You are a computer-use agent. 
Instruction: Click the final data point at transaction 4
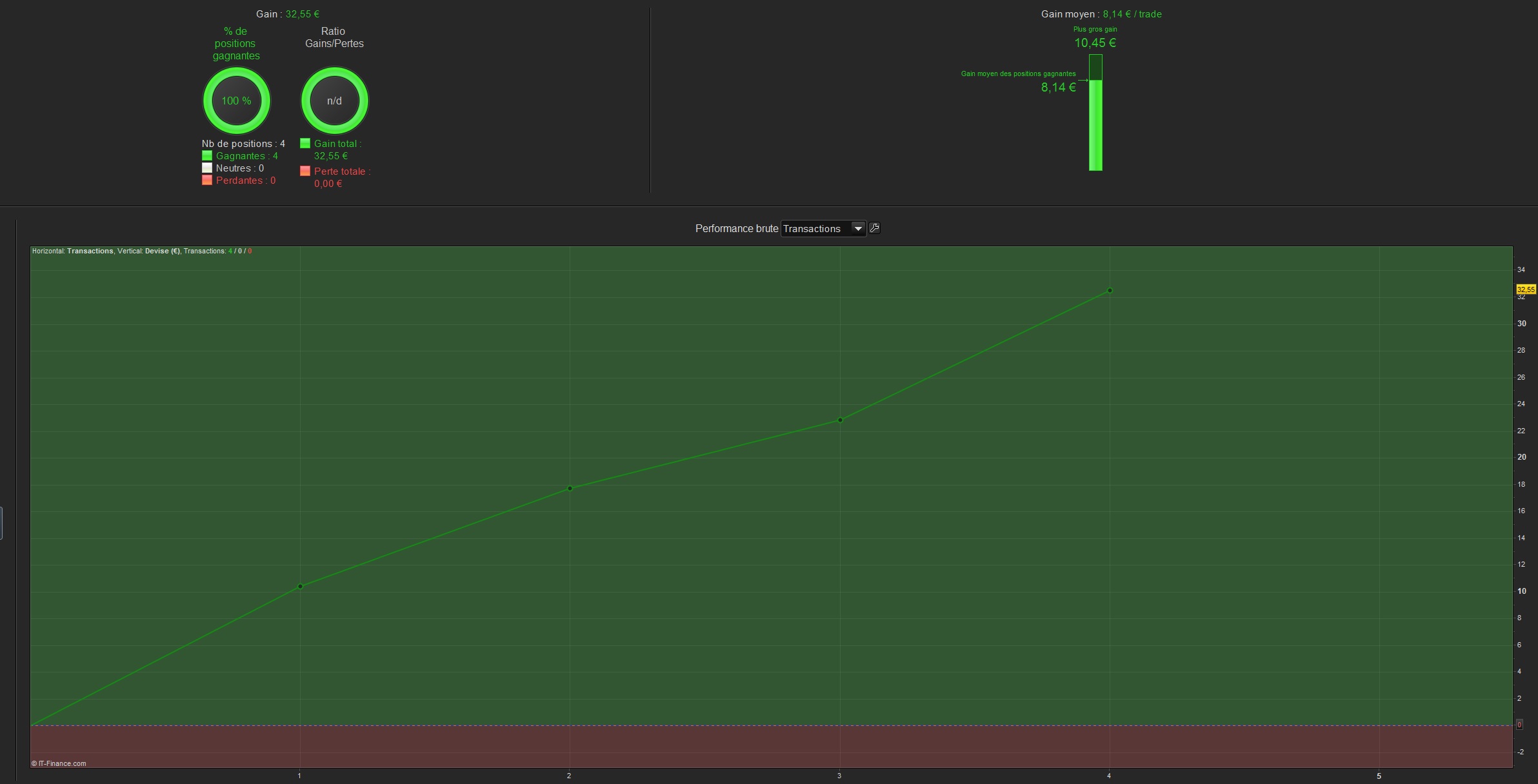click(x=1110, y=290)
